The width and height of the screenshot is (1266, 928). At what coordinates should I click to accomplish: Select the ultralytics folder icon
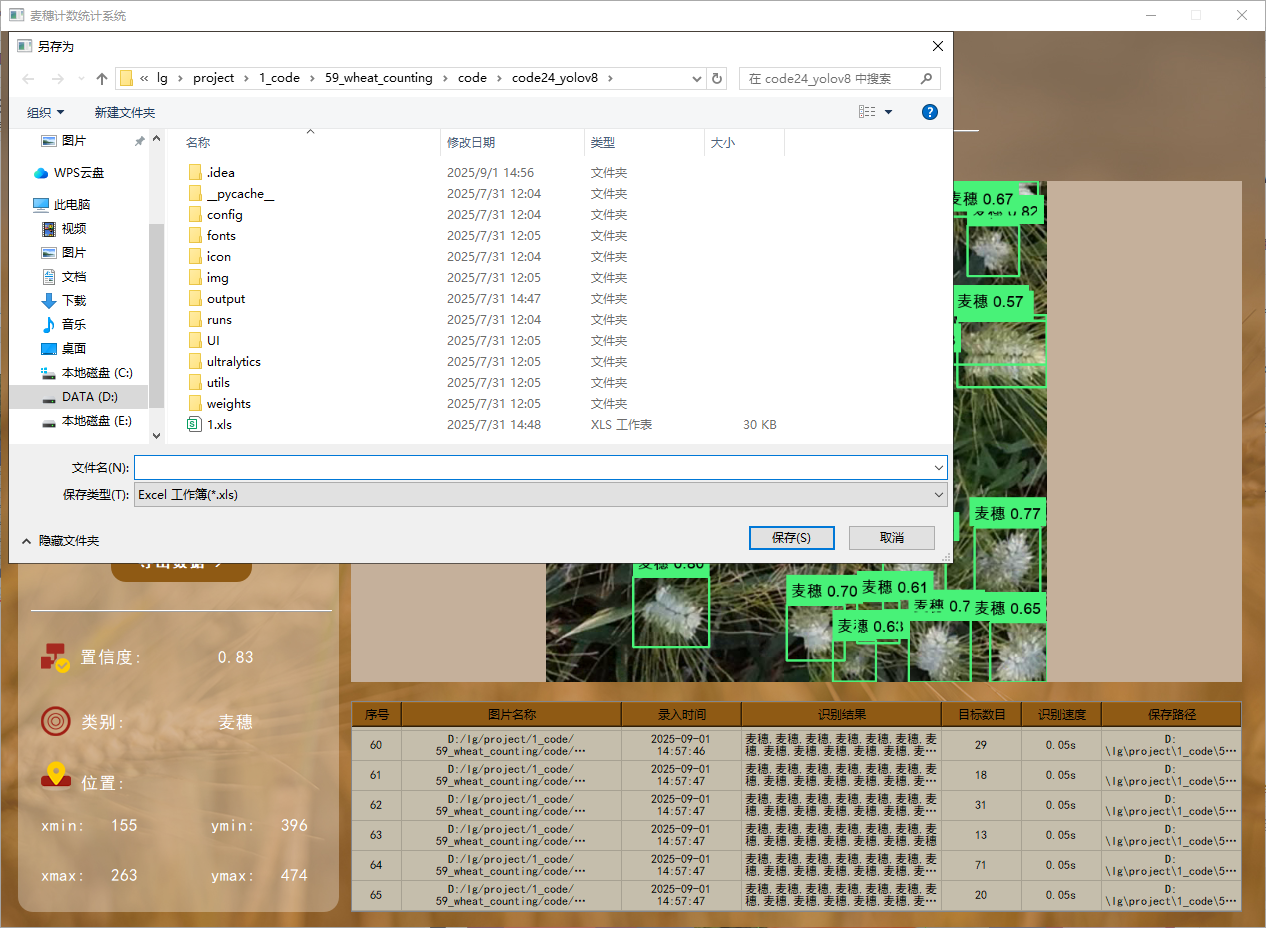(195, 362)
